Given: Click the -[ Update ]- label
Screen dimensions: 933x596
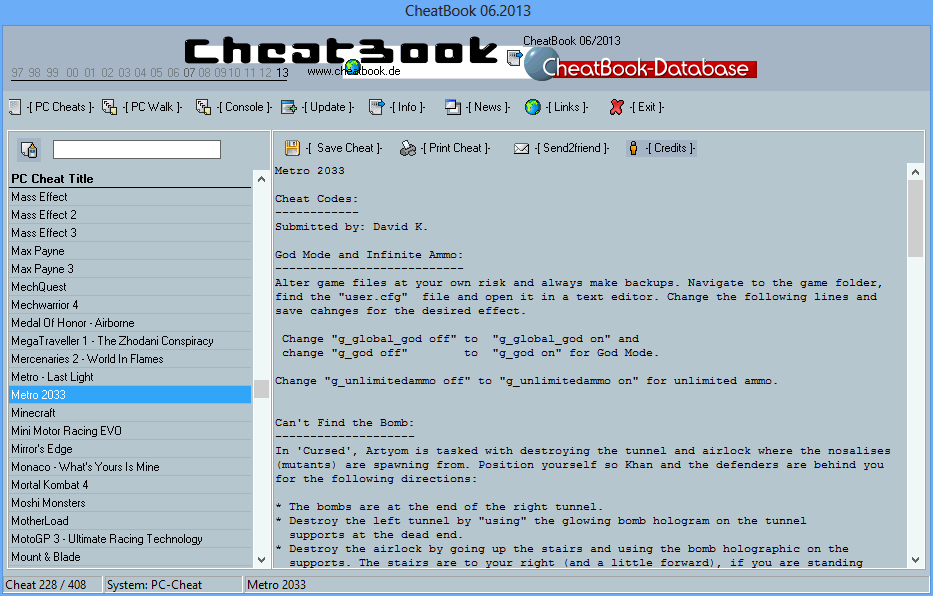Looking at the screenshot, I should click(x=328, y=107).
